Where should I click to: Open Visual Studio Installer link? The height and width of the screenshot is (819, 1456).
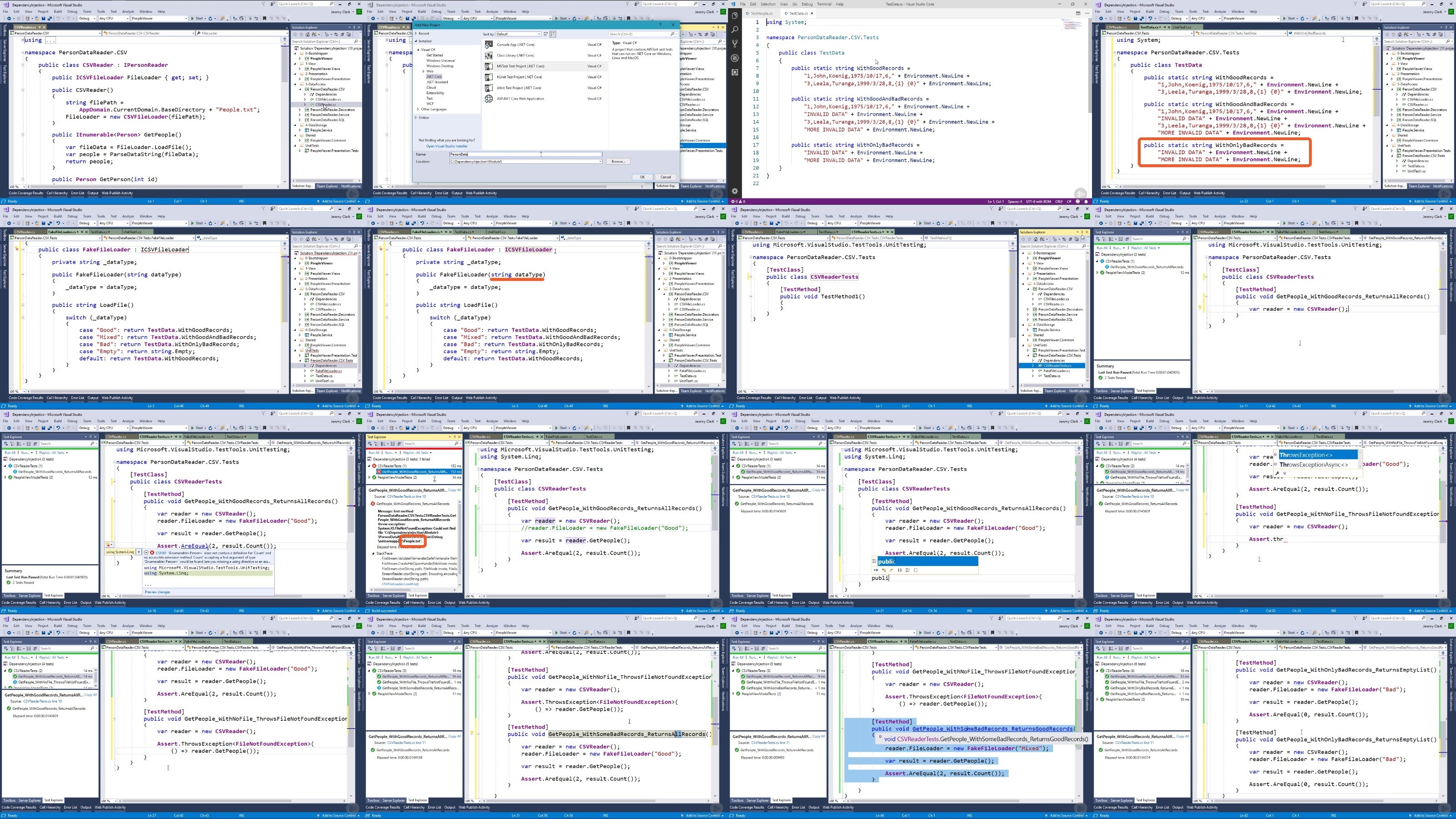click(446, 147)
